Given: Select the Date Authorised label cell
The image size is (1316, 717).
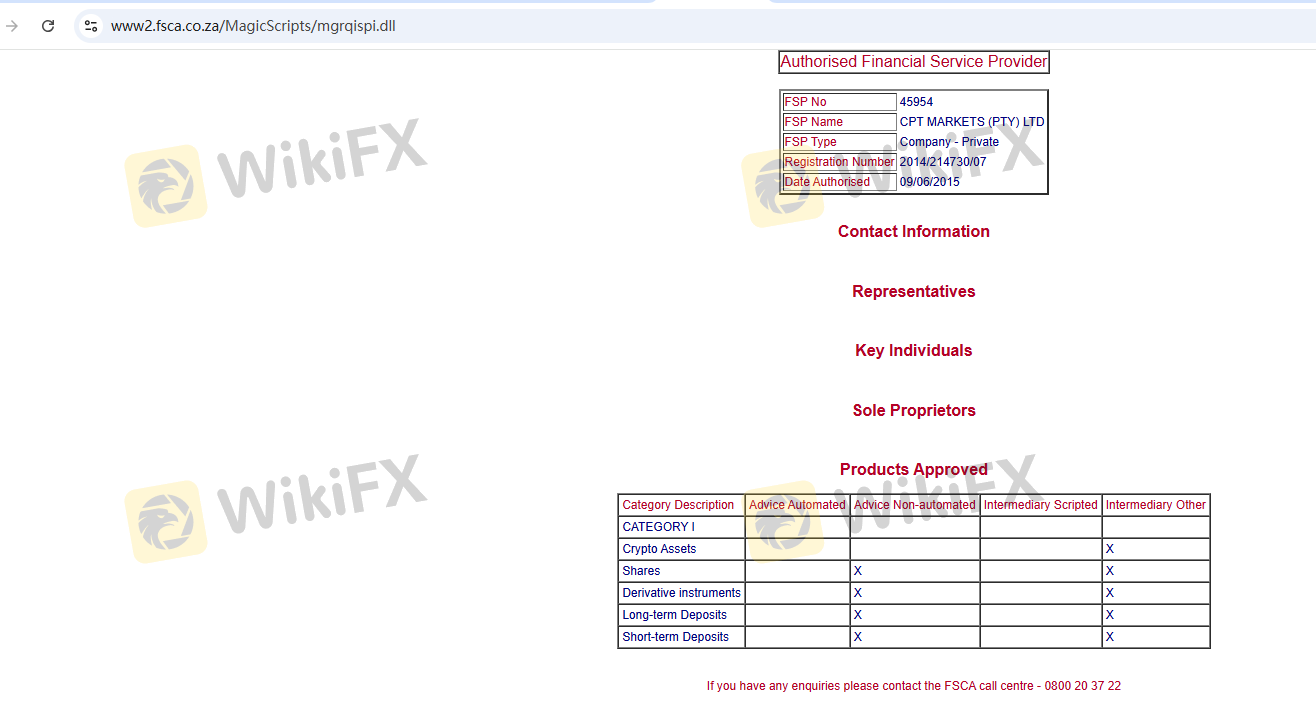Looking at the screenshot, I should click(x=839, y=182).
